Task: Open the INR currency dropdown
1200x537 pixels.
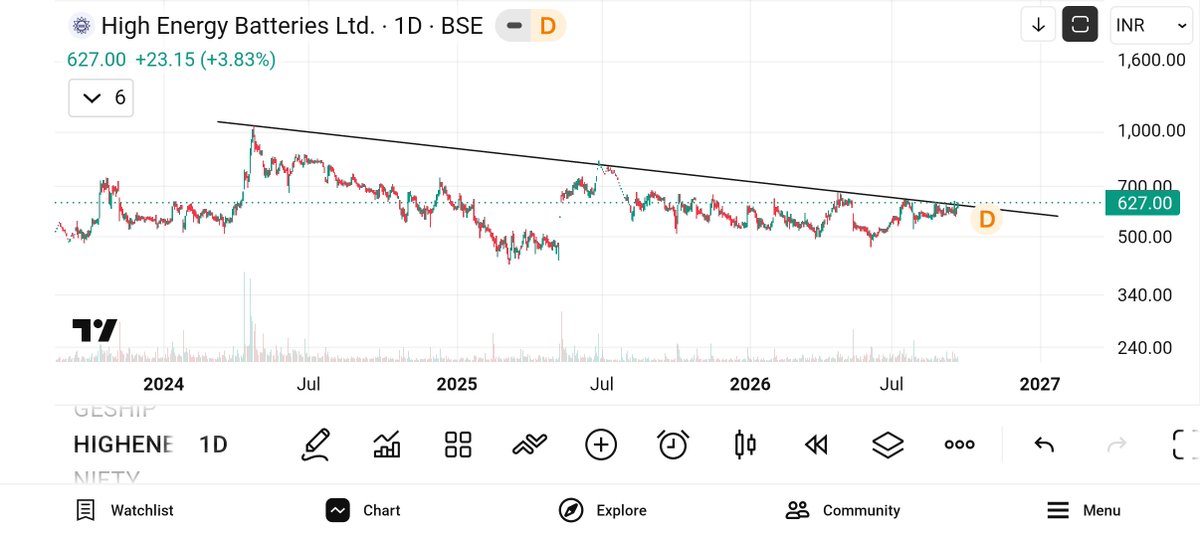Action: pos(1151,25)
